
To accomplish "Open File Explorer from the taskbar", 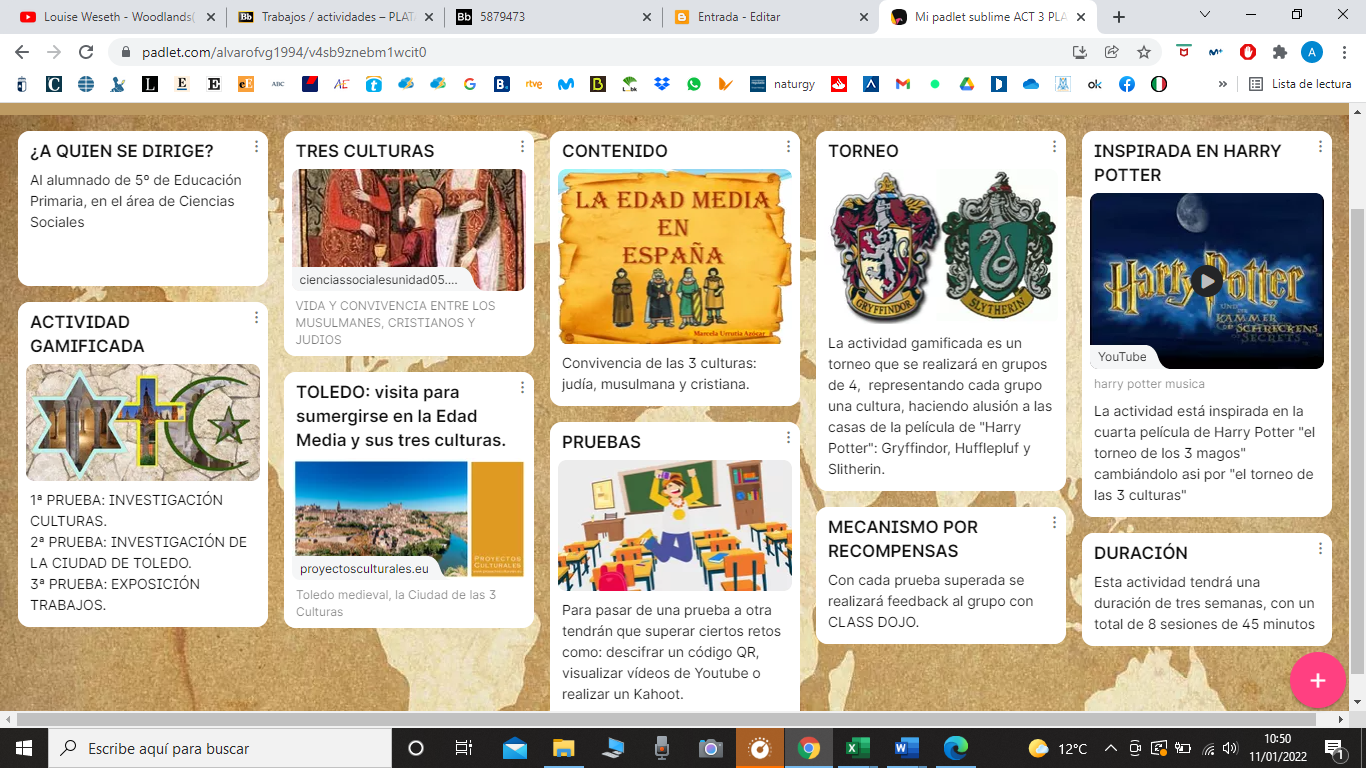I will pyautogui.click(x=564, y=748).
